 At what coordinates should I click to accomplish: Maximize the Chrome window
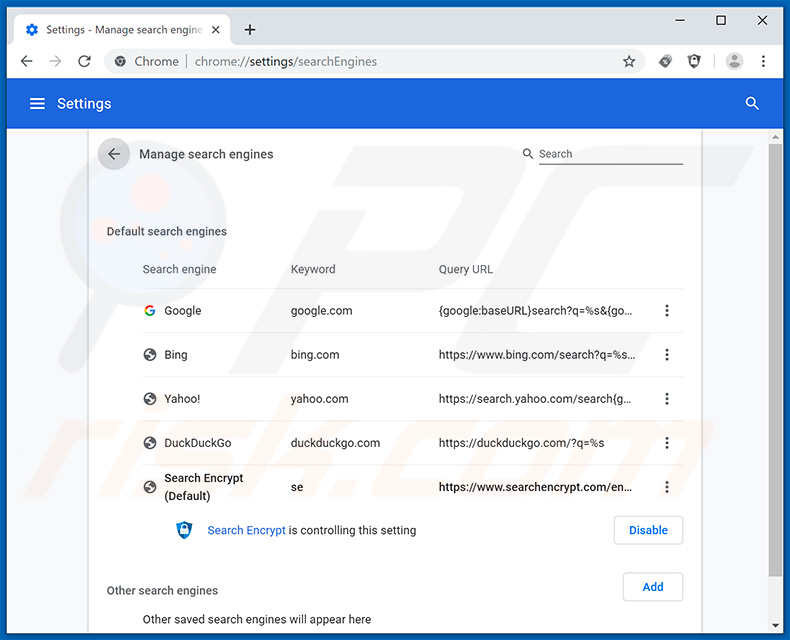721,20
